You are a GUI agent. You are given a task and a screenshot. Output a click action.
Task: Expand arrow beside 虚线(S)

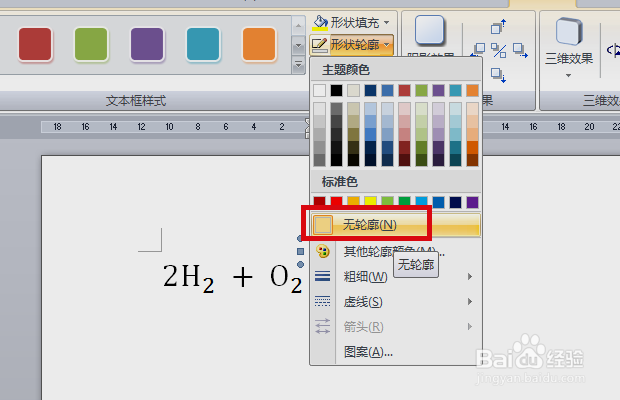[470, 302]
